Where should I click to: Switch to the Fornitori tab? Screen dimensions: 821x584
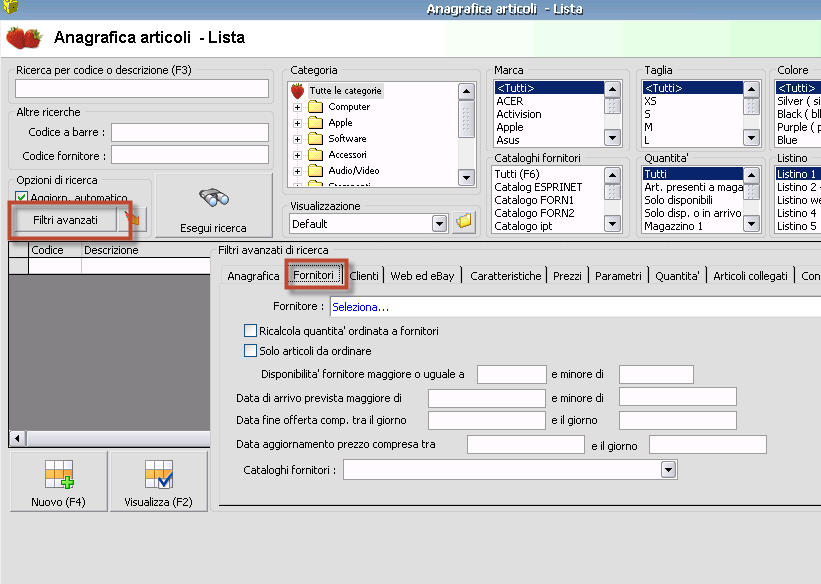click(x=314, y=275)
